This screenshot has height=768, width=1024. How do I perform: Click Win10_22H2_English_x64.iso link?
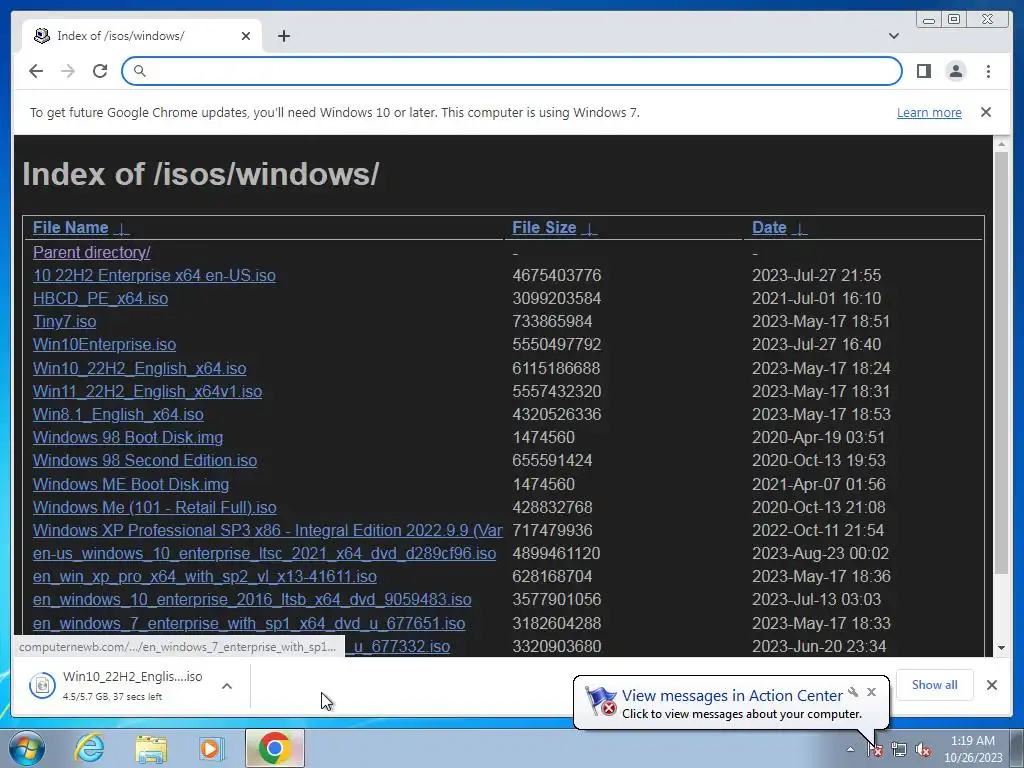click(140, 368)
